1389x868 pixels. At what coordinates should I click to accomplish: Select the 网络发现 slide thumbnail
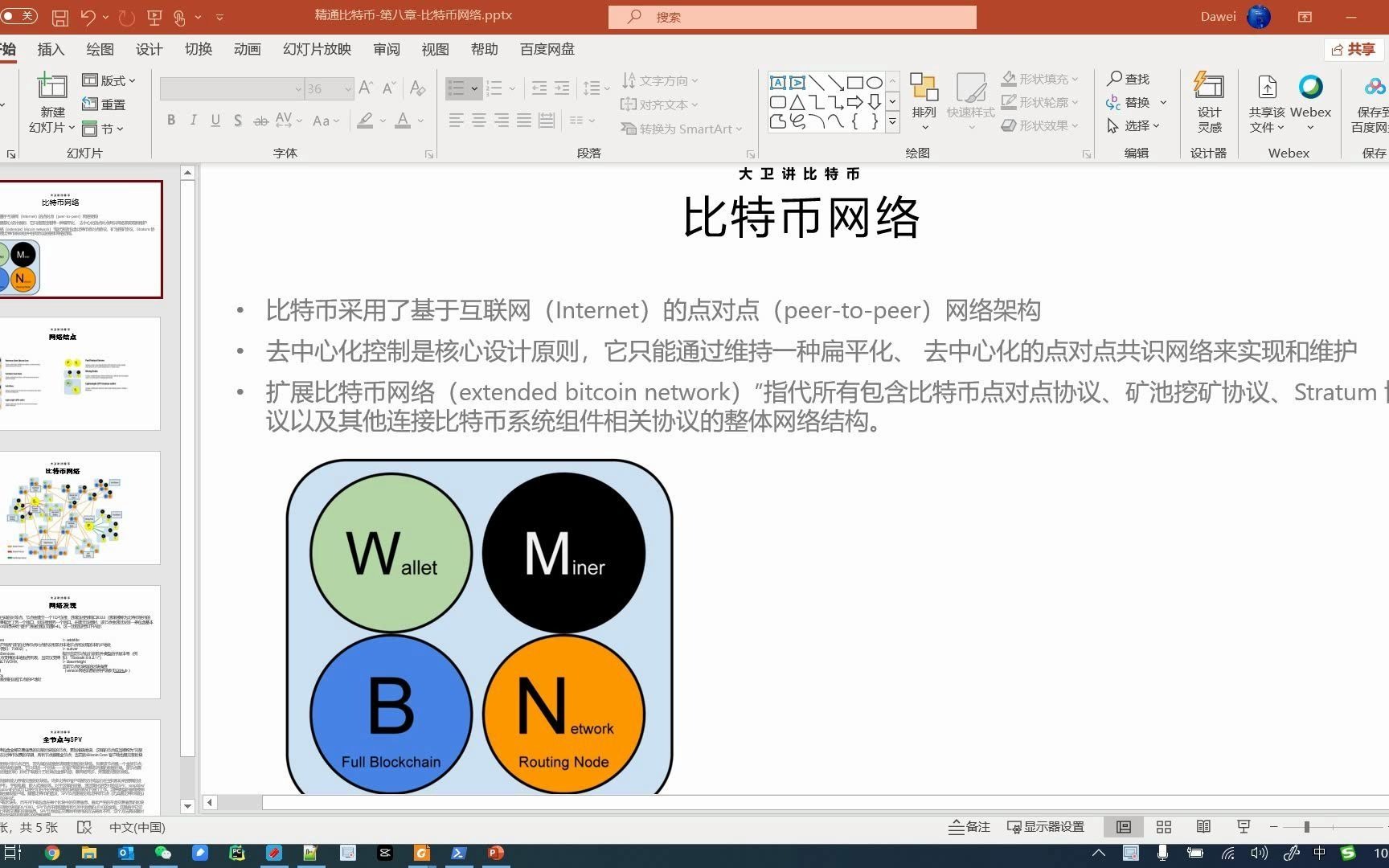[x=80, y=642]
